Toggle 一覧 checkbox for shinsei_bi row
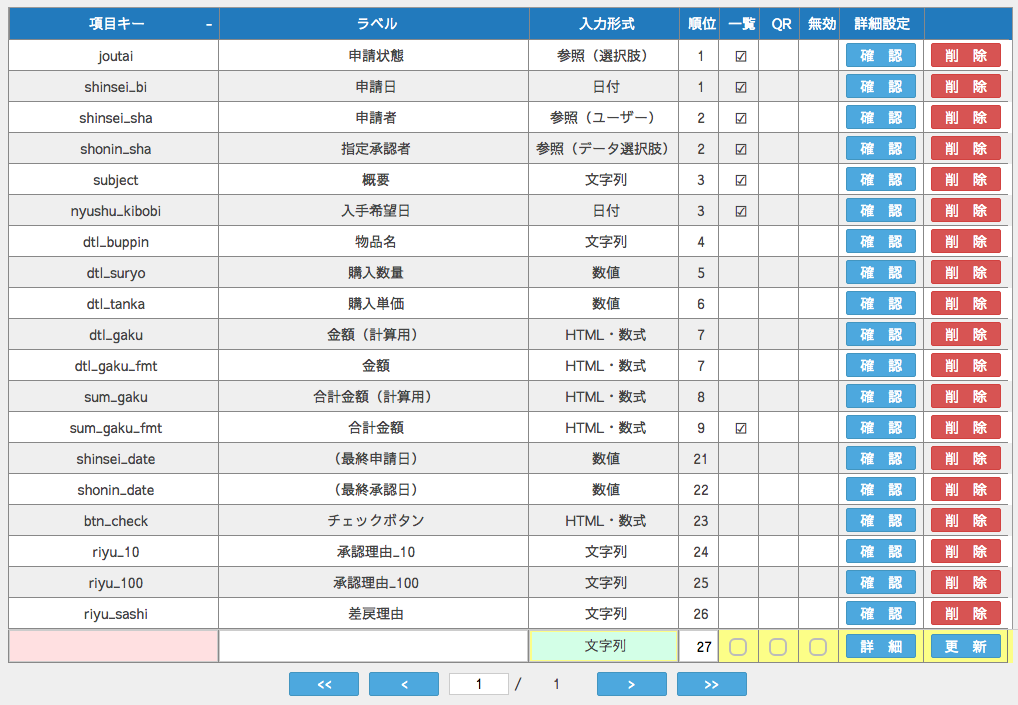This screenshot has width=1018, height=705. [741, 88]
